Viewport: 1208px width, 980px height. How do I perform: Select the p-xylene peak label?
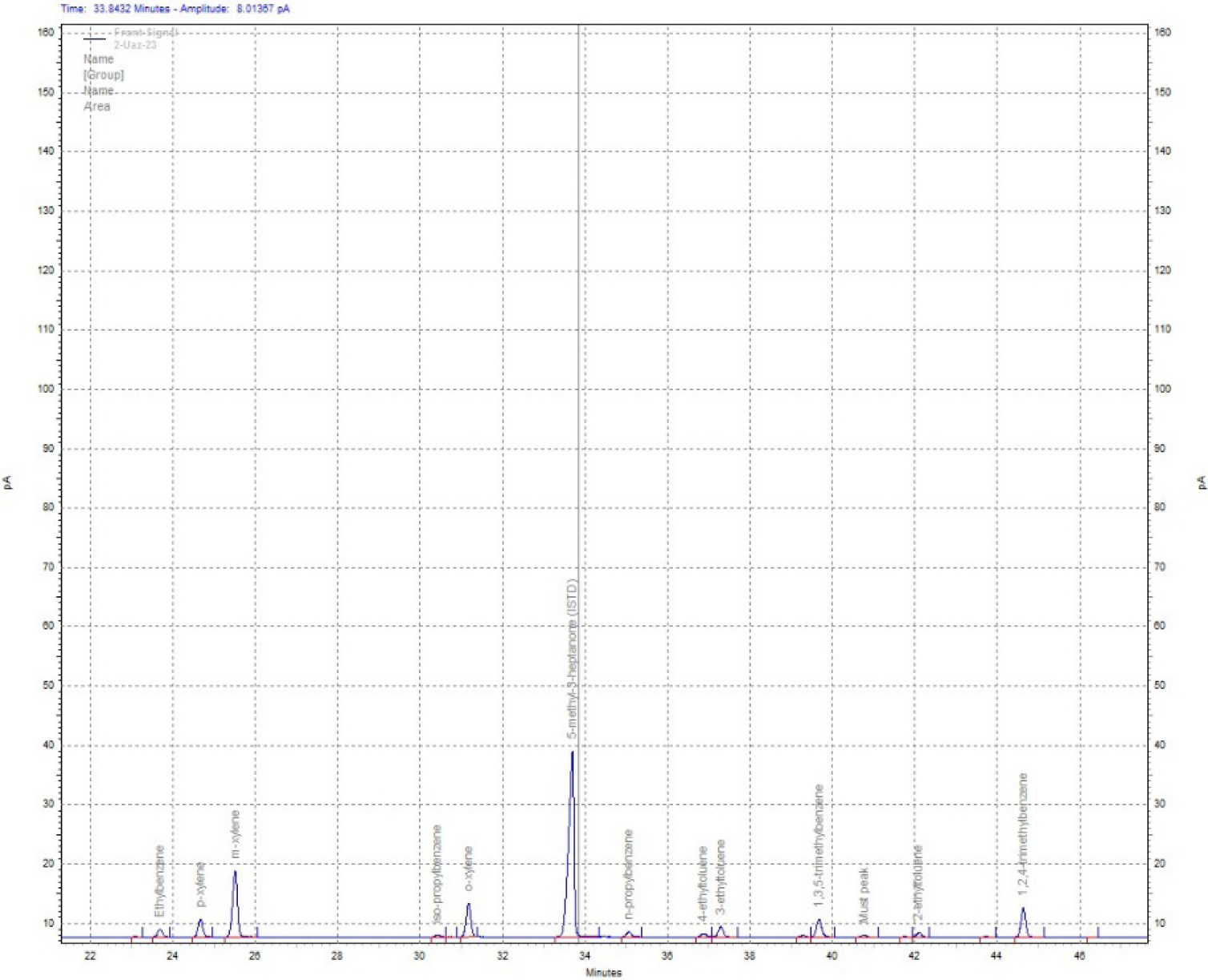[x=201, y=885]
